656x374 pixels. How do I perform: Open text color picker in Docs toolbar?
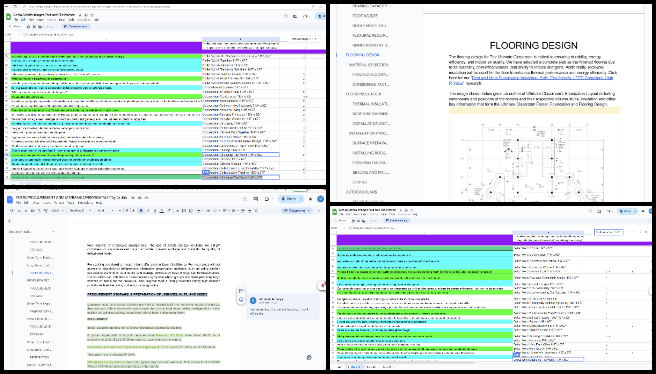(161, 210)
